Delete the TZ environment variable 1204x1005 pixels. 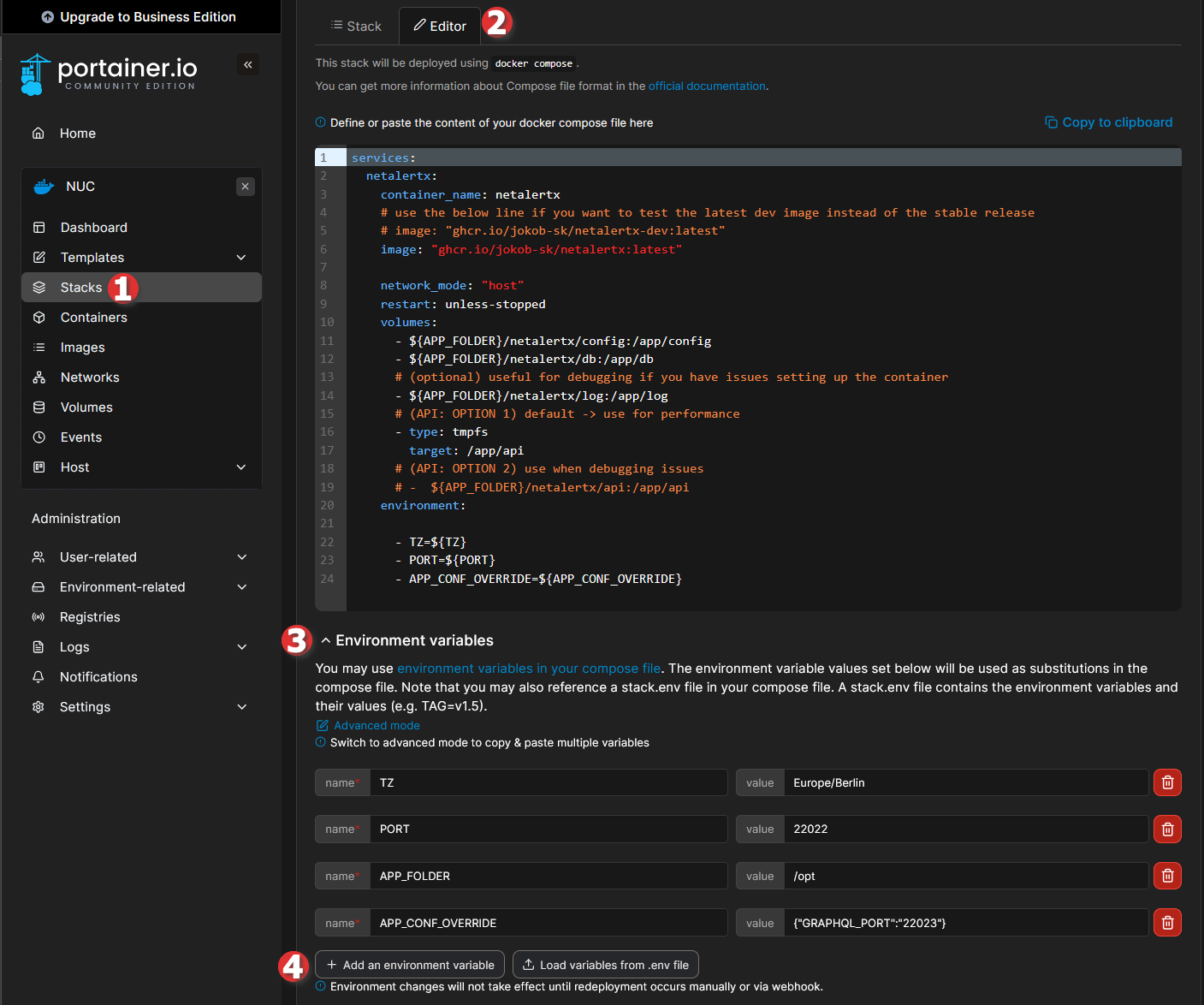point(1167,782)
